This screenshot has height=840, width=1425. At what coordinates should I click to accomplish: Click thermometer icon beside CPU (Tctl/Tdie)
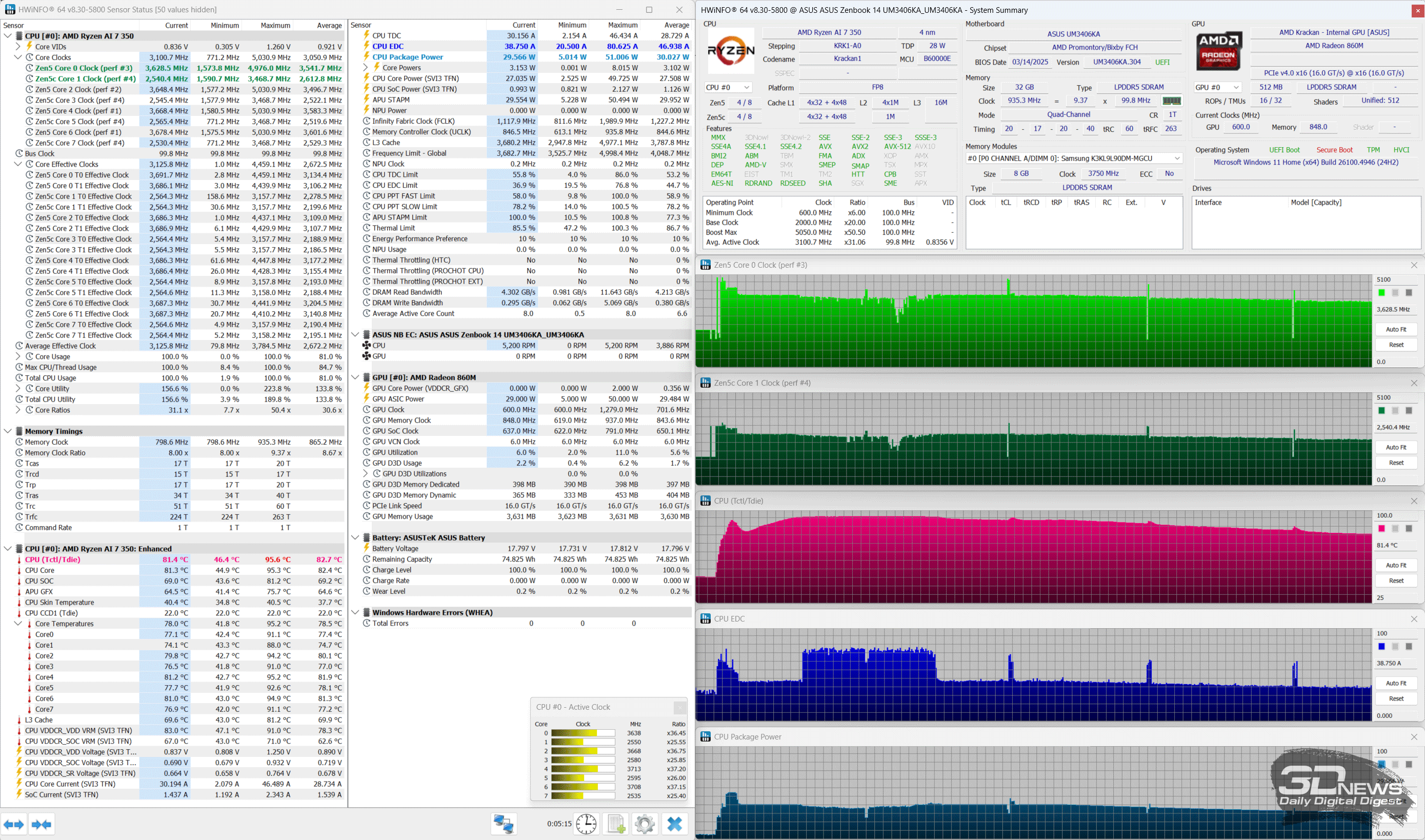(18, 560)
